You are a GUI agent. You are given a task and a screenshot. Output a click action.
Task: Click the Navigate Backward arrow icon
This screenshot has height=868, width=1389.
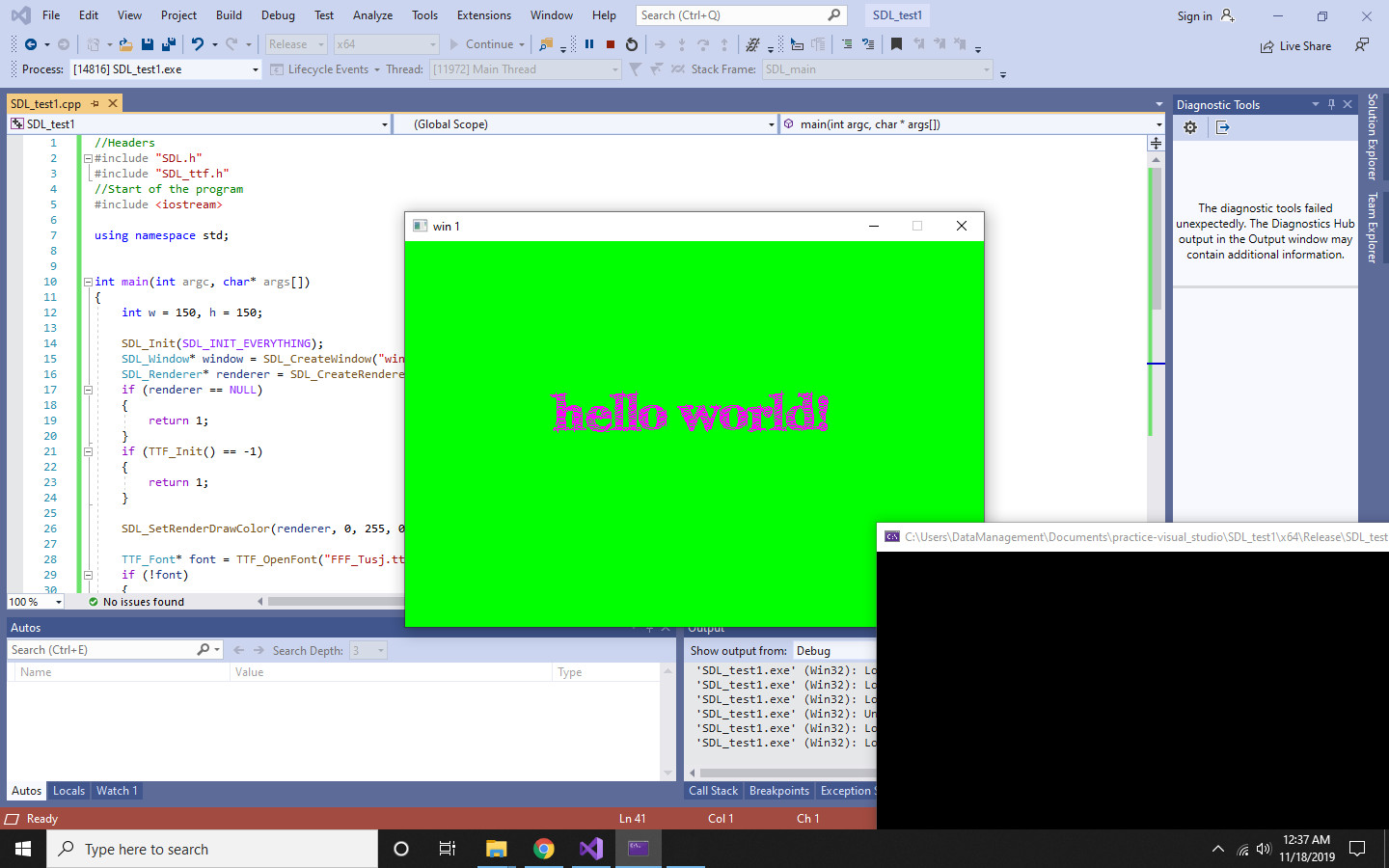(x=32, y=43)
